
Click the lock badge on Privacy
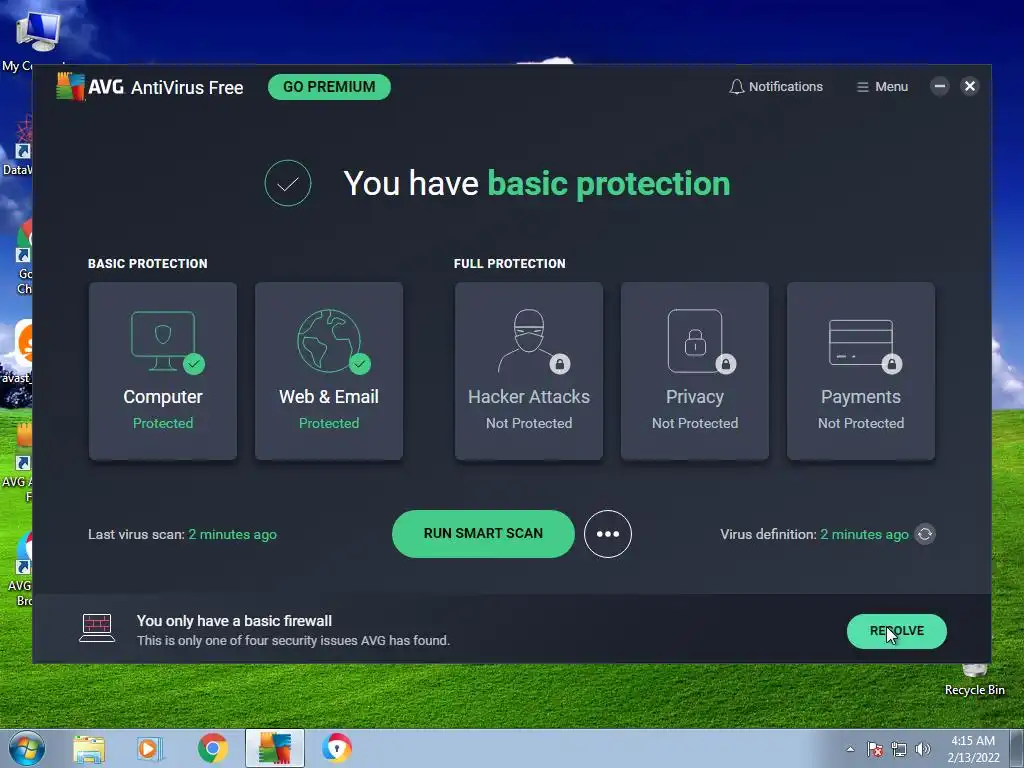[x=726, y=364]
